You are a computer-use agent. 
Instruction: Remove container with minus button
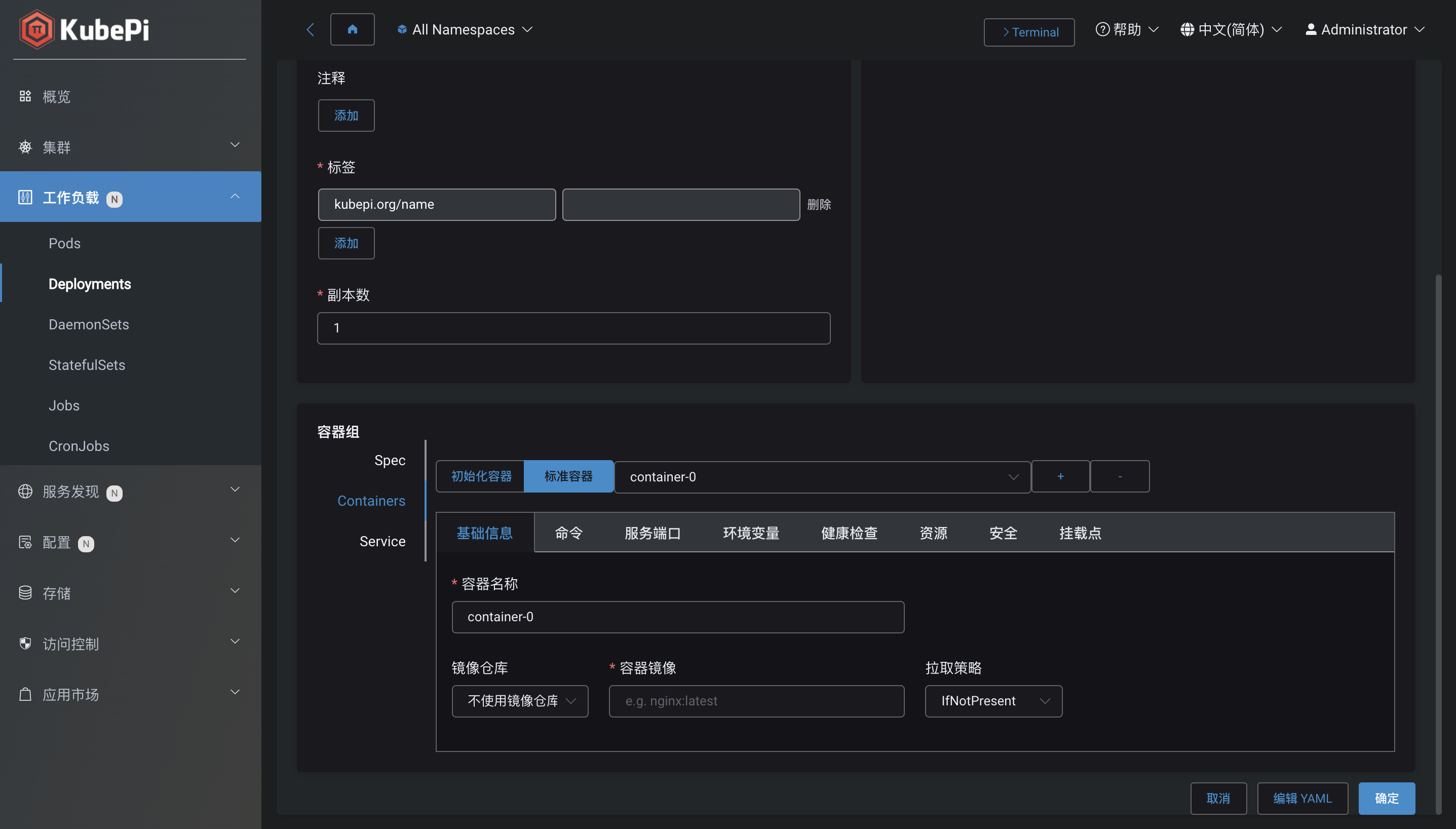1120,476
